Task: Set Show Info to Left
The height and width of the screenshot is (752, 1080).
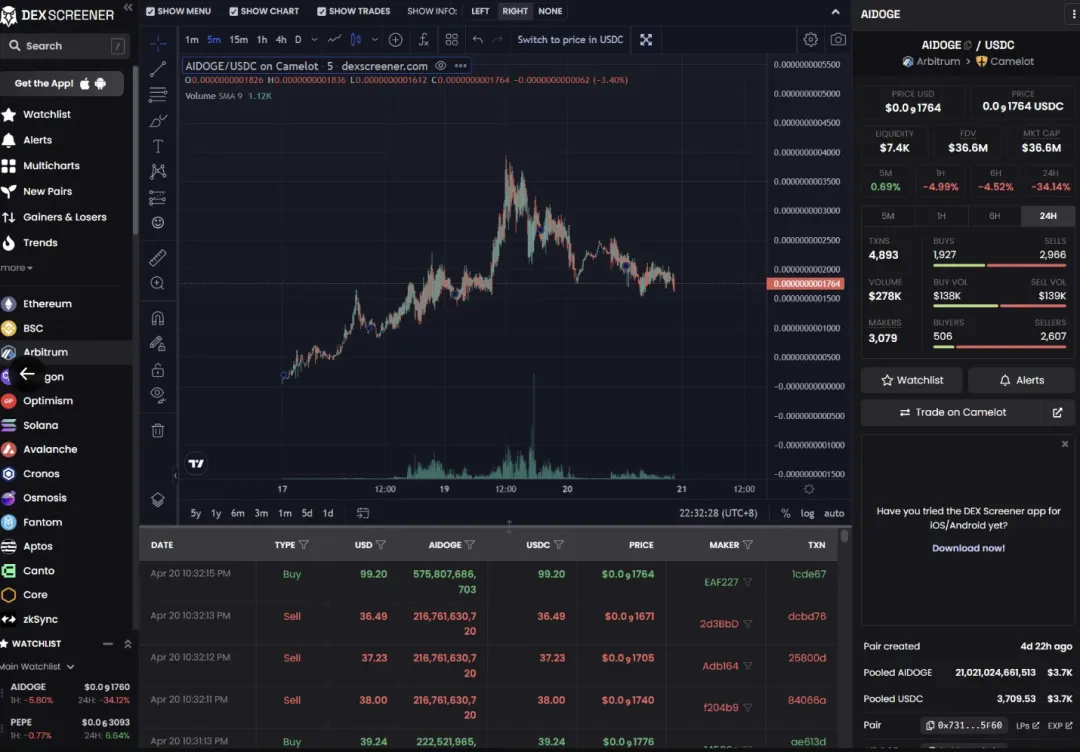Action: click(480, 11)
